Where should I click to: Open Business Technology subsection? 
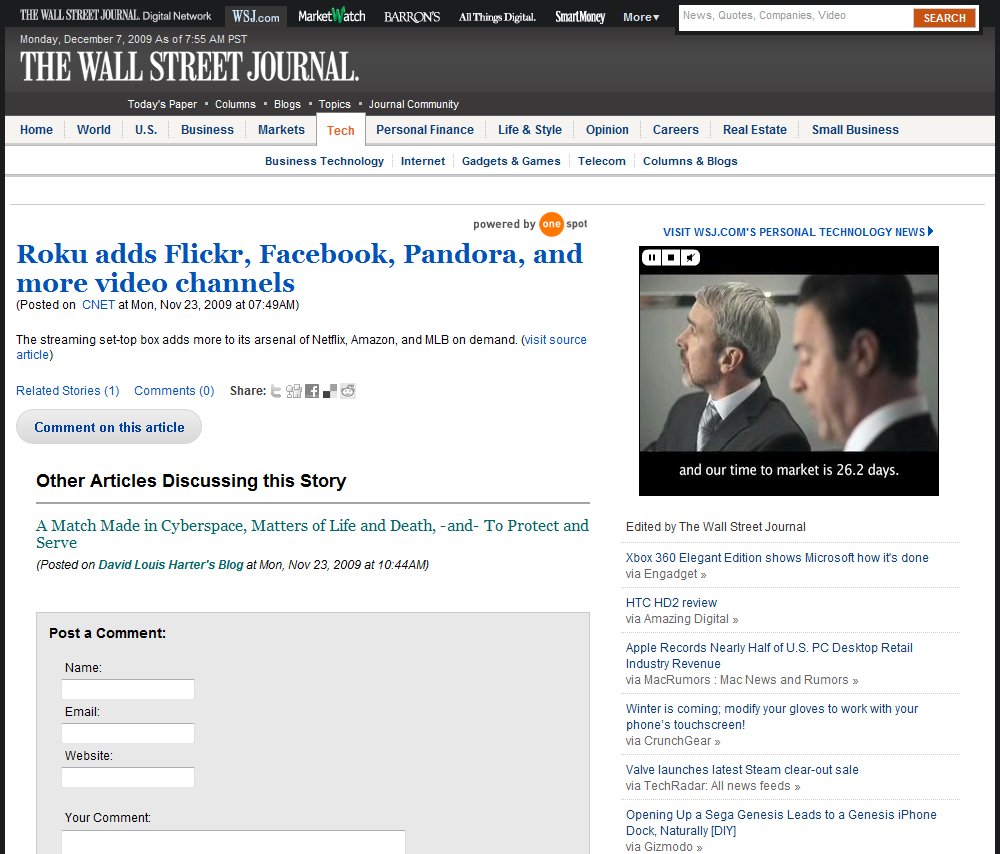pos(324,161)
